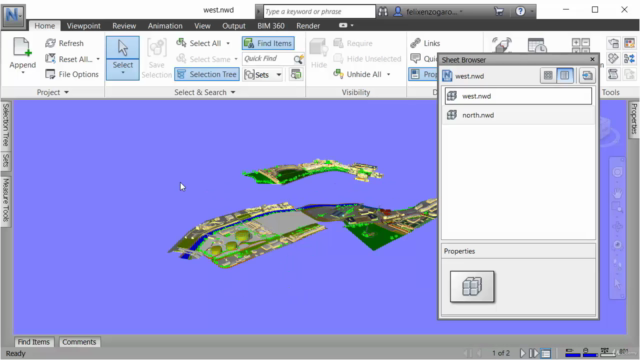Open the Quantification tool icon
The image size is (640, 360).
[580, 45]
